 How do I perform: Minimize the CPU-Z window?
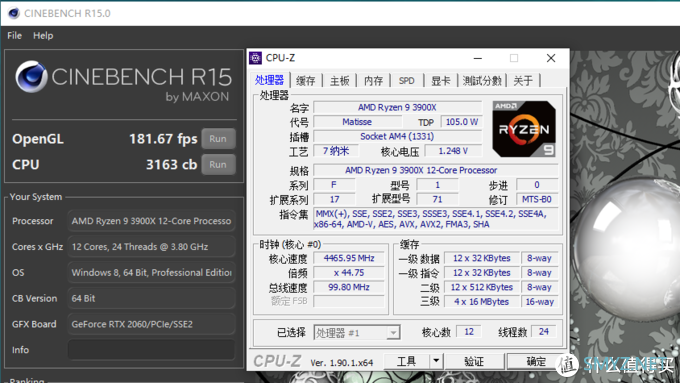477,58
